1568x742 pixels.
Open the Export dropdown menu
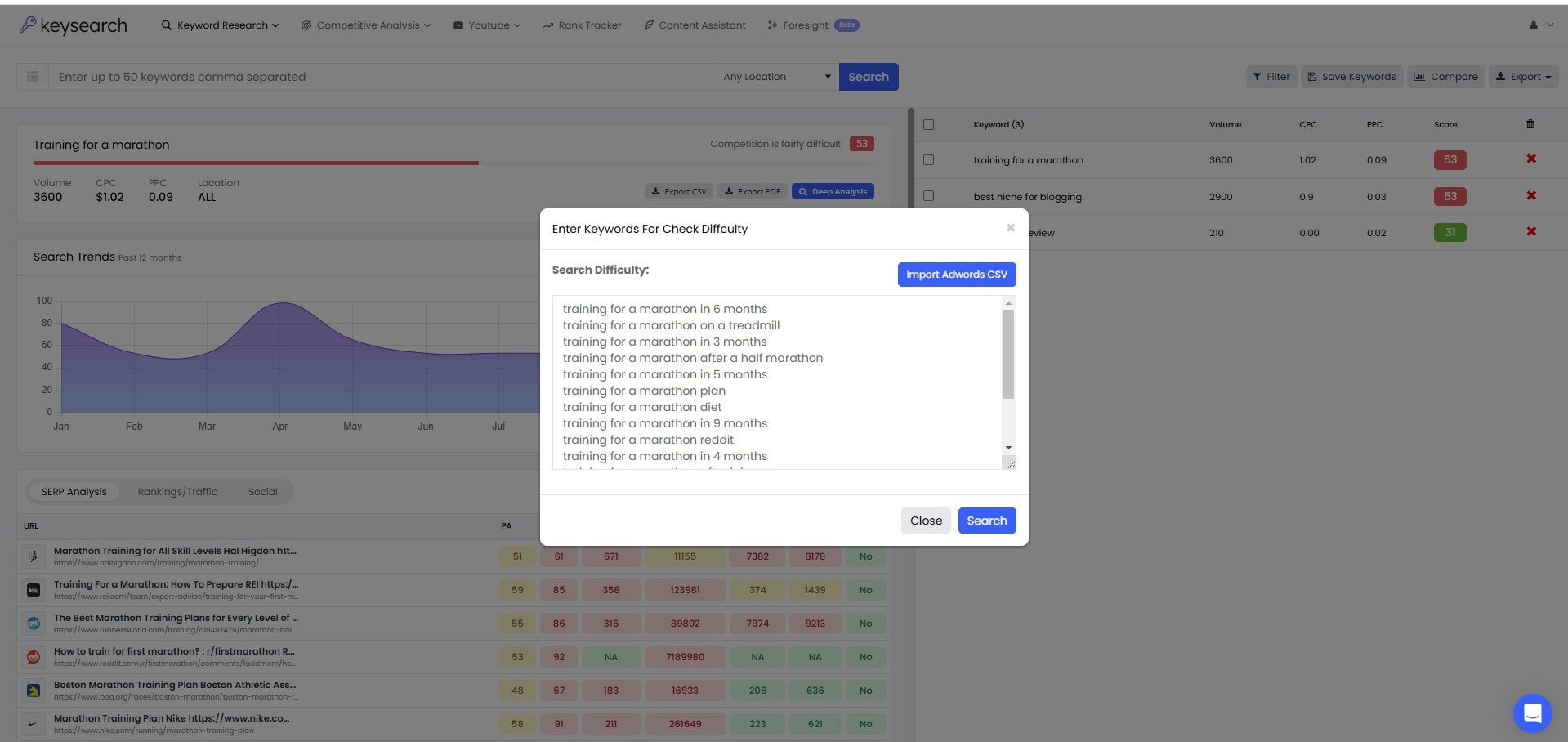tap(1523, 76)
